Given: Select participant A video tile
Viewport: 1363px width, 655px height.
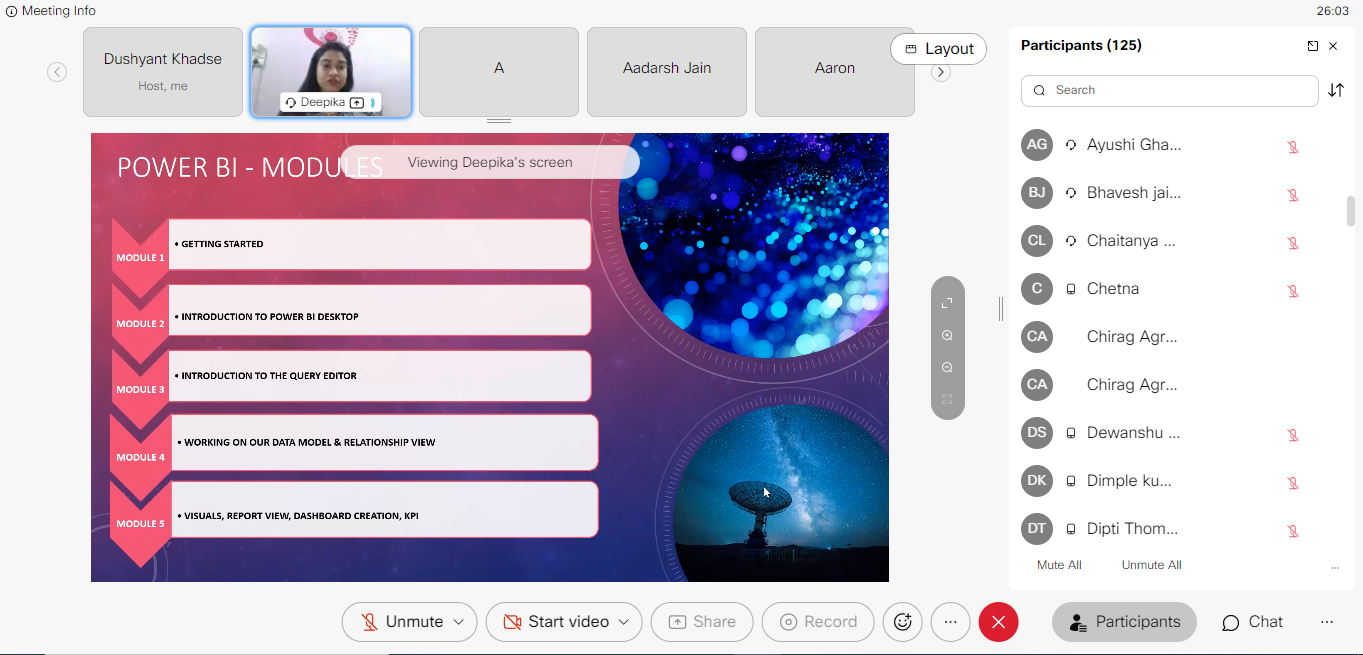Looking at the screenshot, I should [x=499, y=72].
